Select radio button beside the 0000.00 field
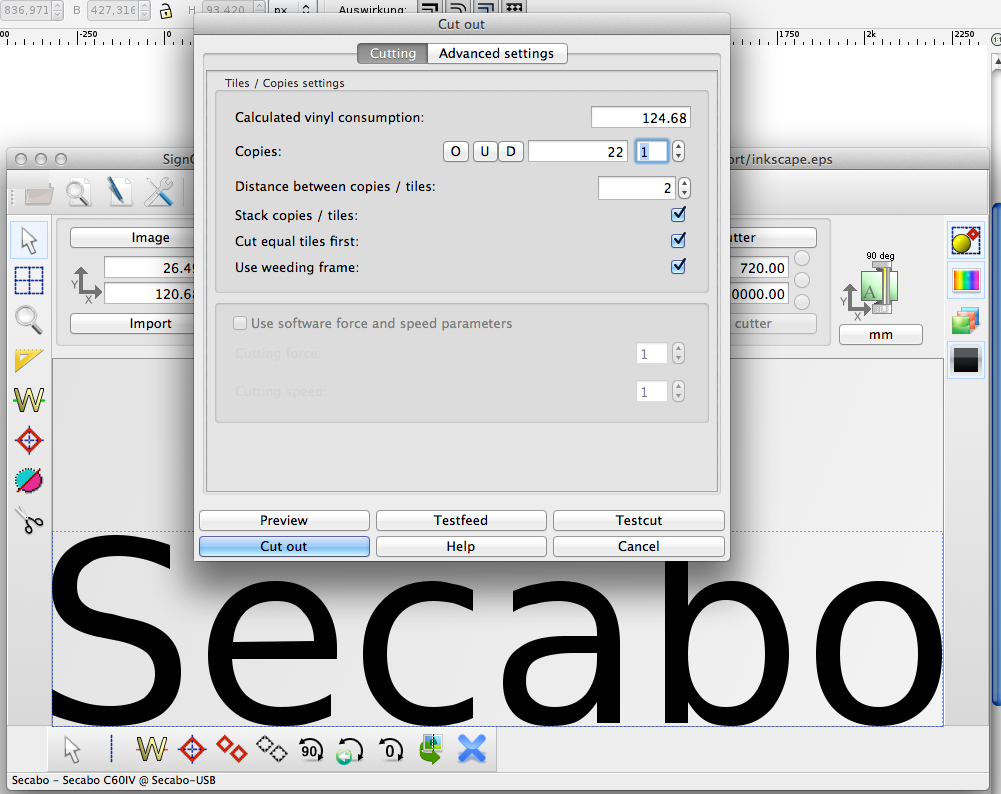Viewport: 1001px width, 794px height. 802,301
